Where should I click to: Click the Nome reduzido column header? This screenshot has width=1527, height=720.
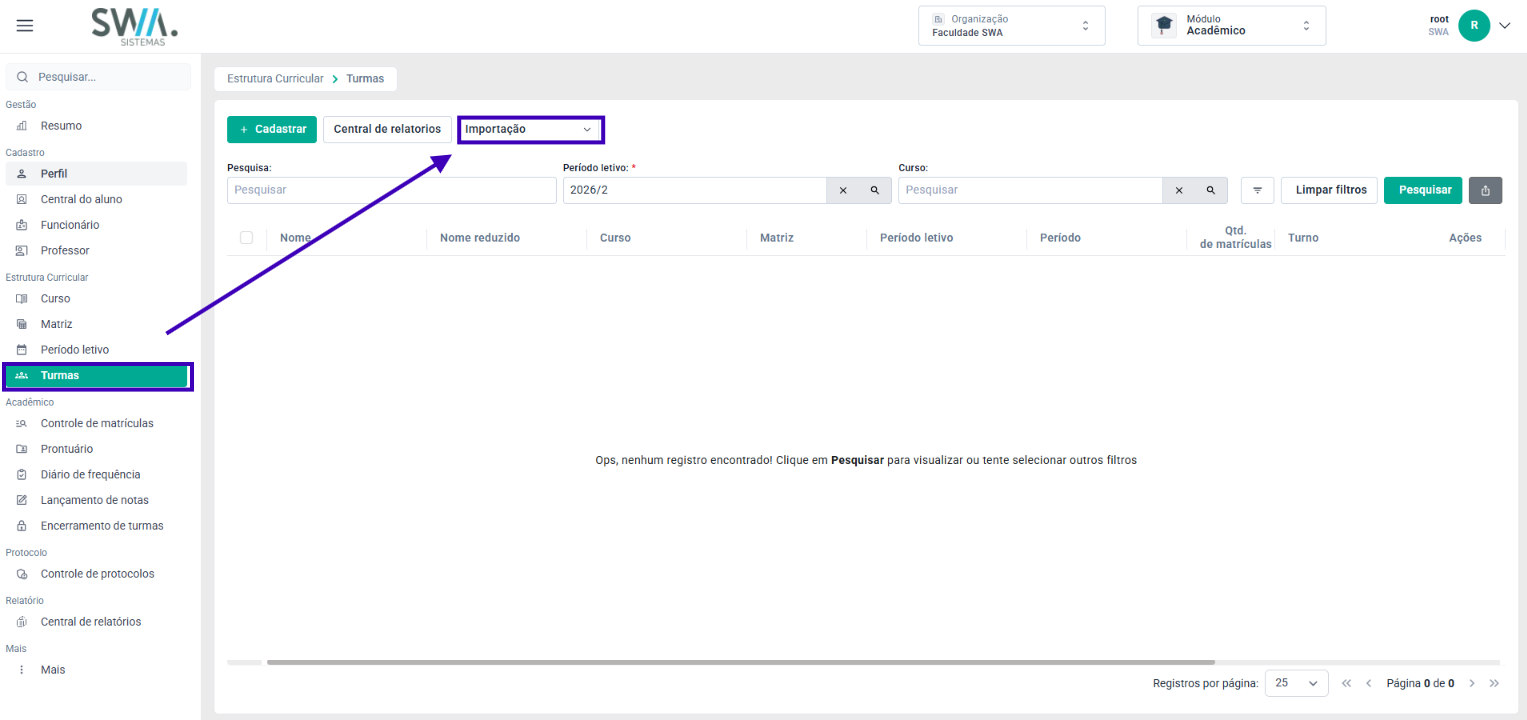click(x=480, y=238)
